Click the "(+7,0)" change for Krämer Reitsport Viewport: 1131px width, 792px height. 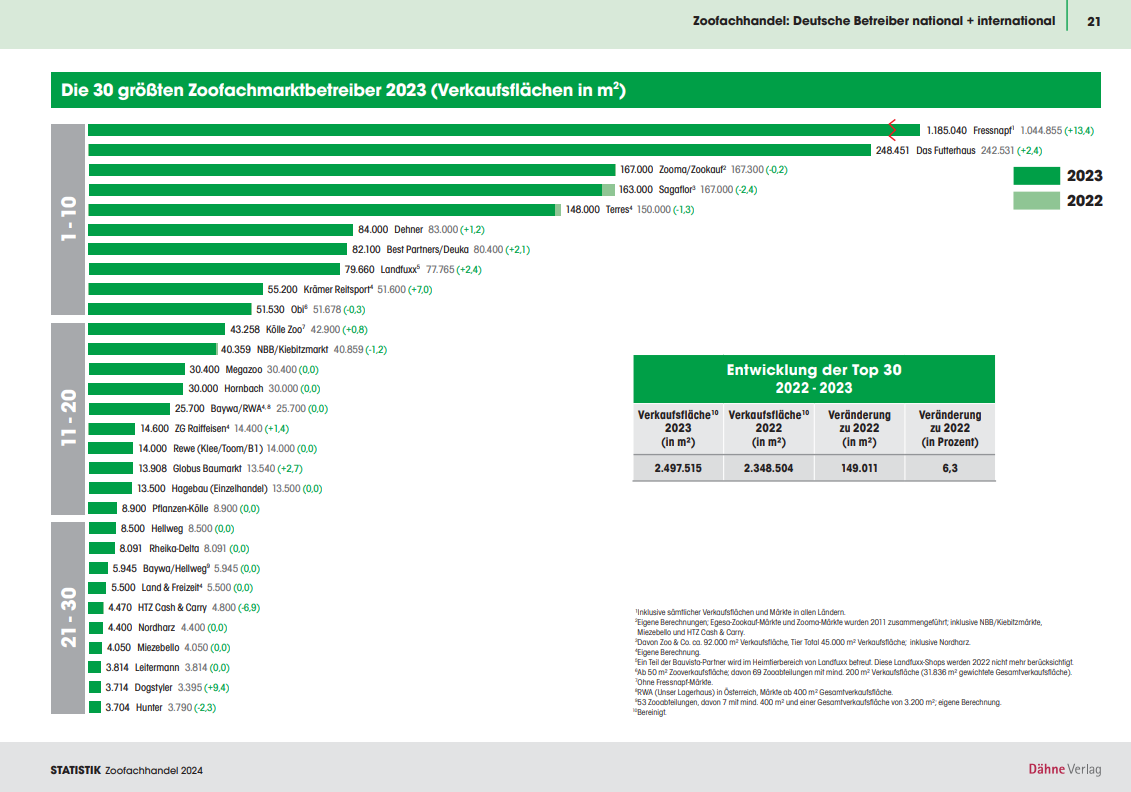tap(420, 290)
